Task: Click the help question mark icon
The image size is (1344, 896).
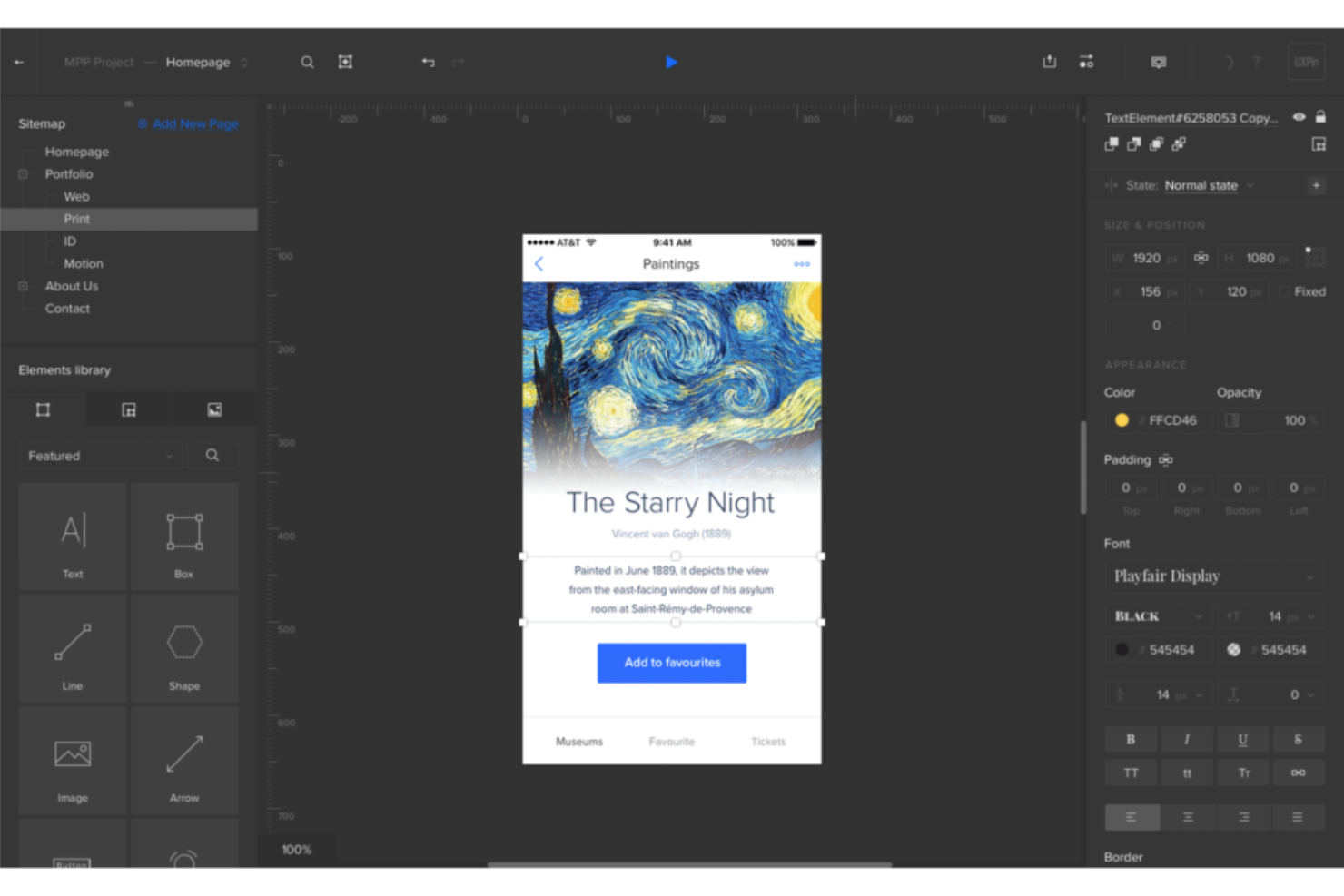Action: click(x=1257, y=63)
